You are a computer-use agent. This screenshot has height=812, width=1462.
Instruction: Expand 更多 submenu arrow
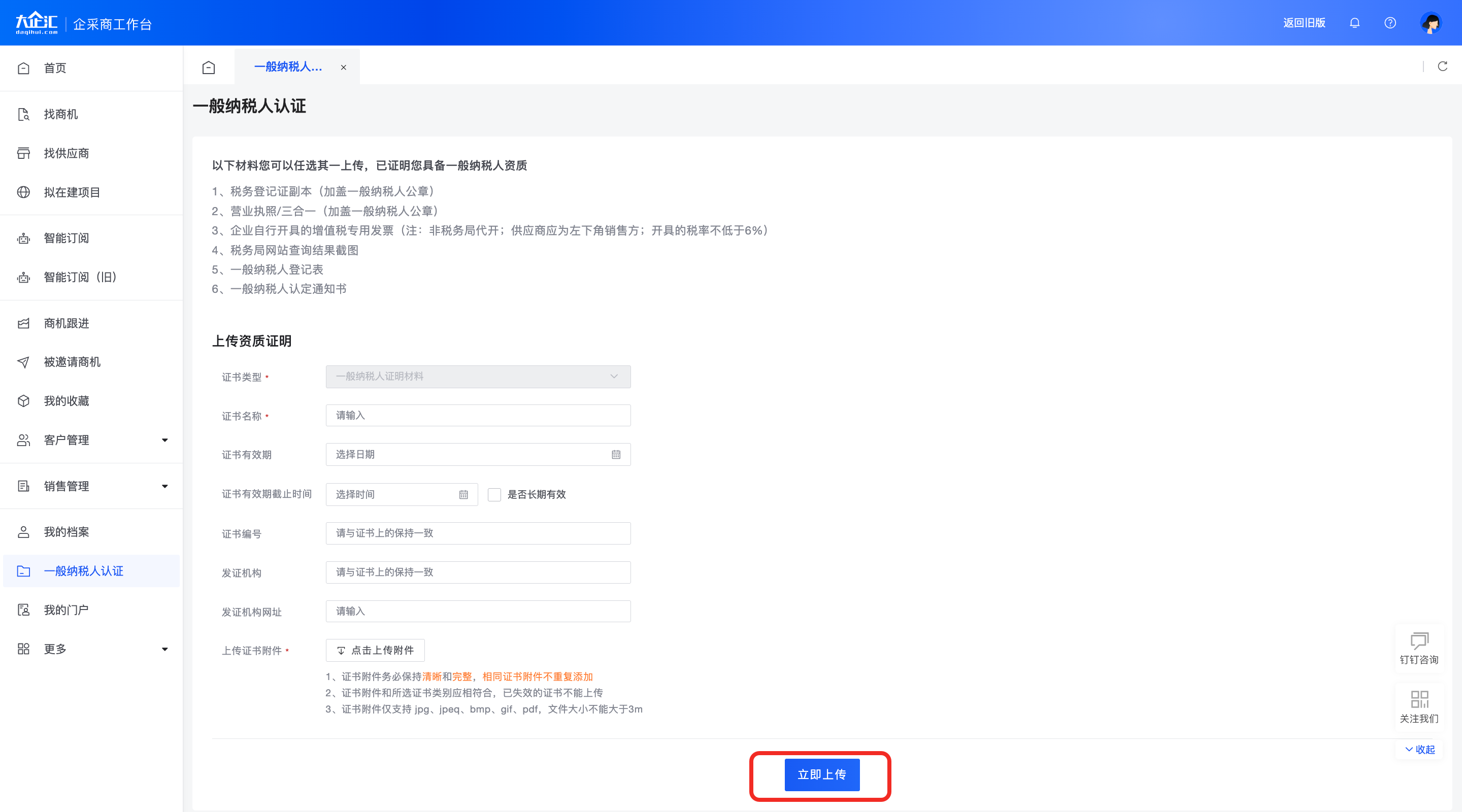[164, 649]
